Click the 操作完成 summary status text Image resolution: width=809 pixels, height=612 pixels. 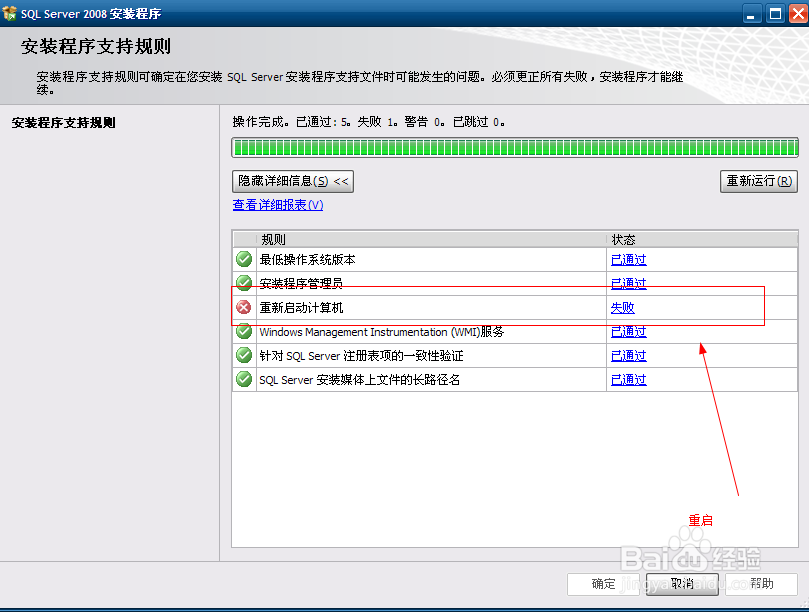(x=368, y=122)
